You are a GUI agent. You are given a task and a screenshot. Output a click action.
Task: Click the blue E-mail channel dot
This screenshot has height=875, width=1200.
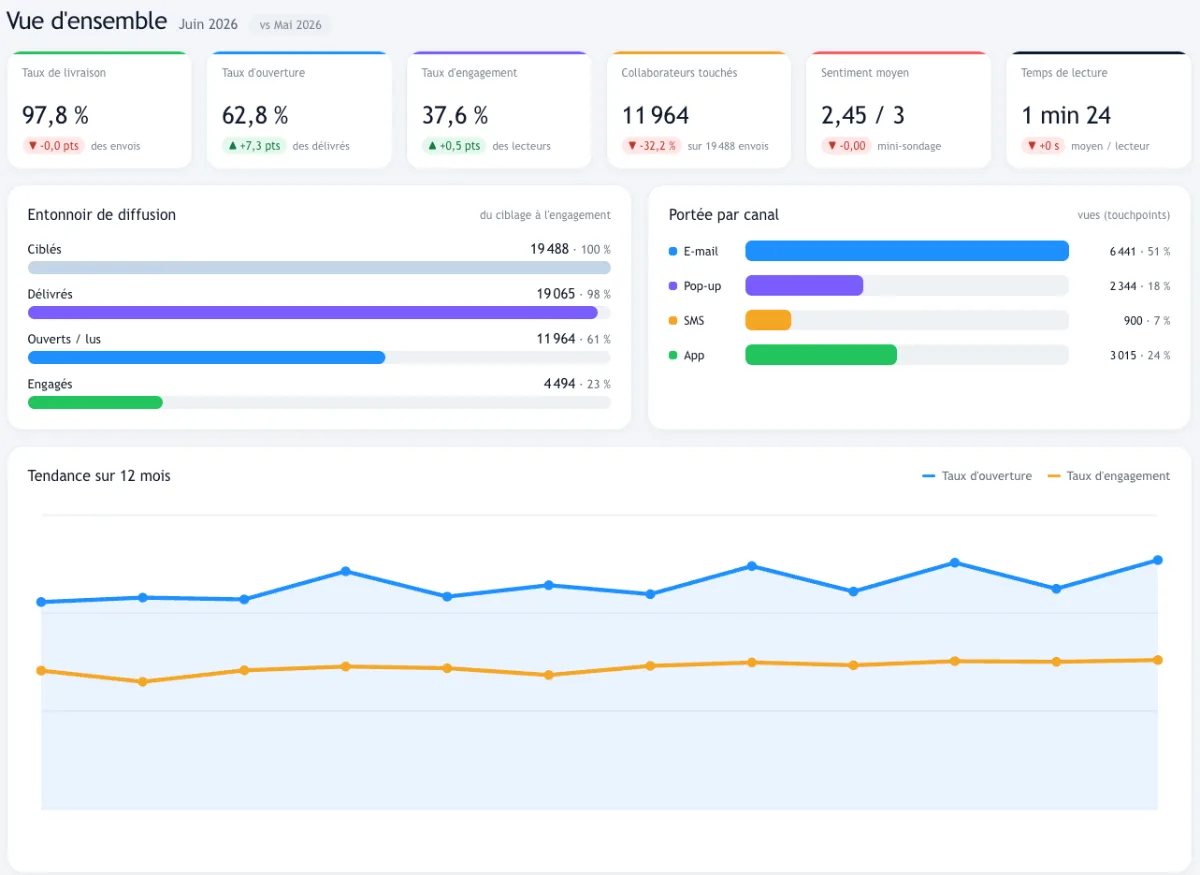click(x=673, y=251)
